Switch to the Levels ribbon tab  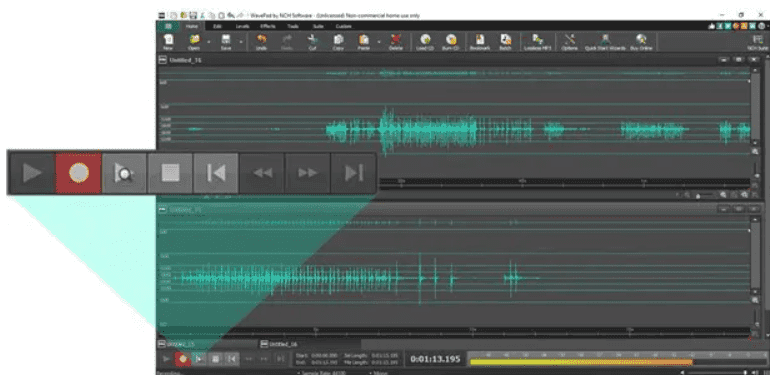point(242,26)
